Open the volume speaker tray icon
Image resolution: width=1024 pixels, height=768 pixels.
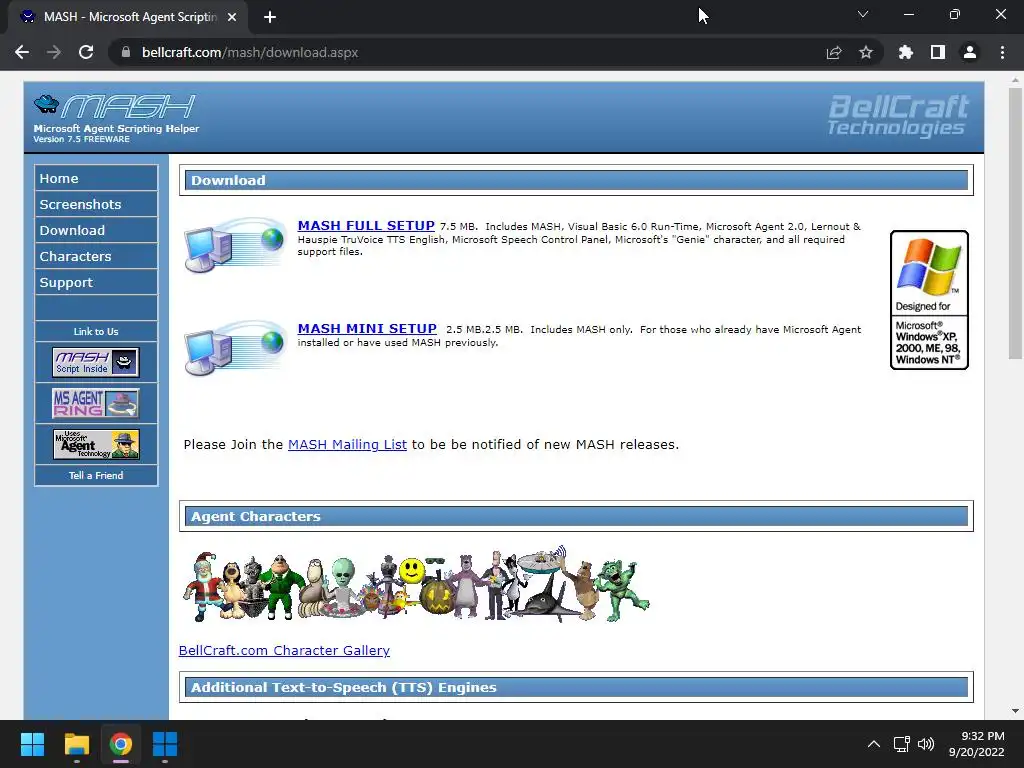tap(926, 744)
